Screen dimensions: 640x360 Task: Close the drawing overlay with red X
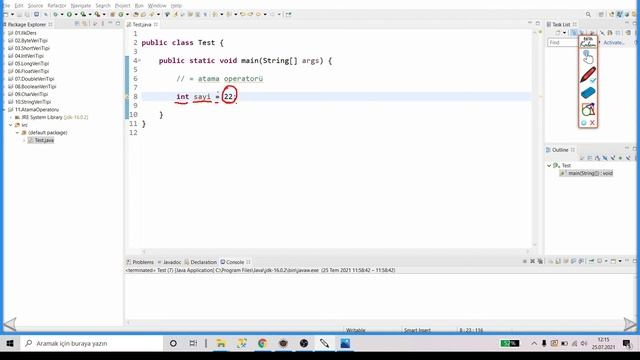coord(592,122)
